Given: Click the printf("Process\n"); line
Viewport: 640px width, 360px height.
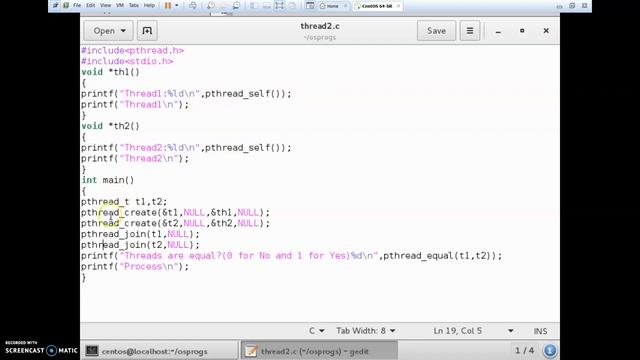Looking at the screenshot, I should click(135, 267).
